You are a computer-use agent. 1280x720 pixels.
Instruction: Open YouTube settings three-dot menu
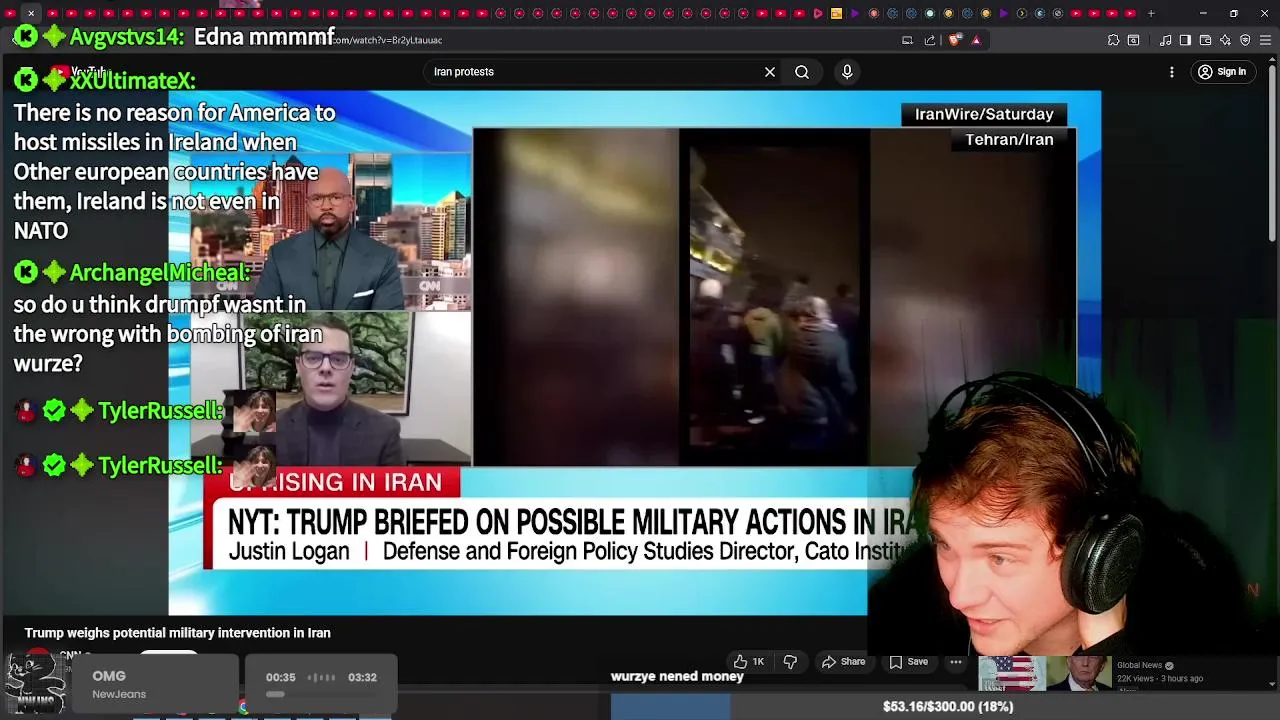click(x=1172, y=72)
